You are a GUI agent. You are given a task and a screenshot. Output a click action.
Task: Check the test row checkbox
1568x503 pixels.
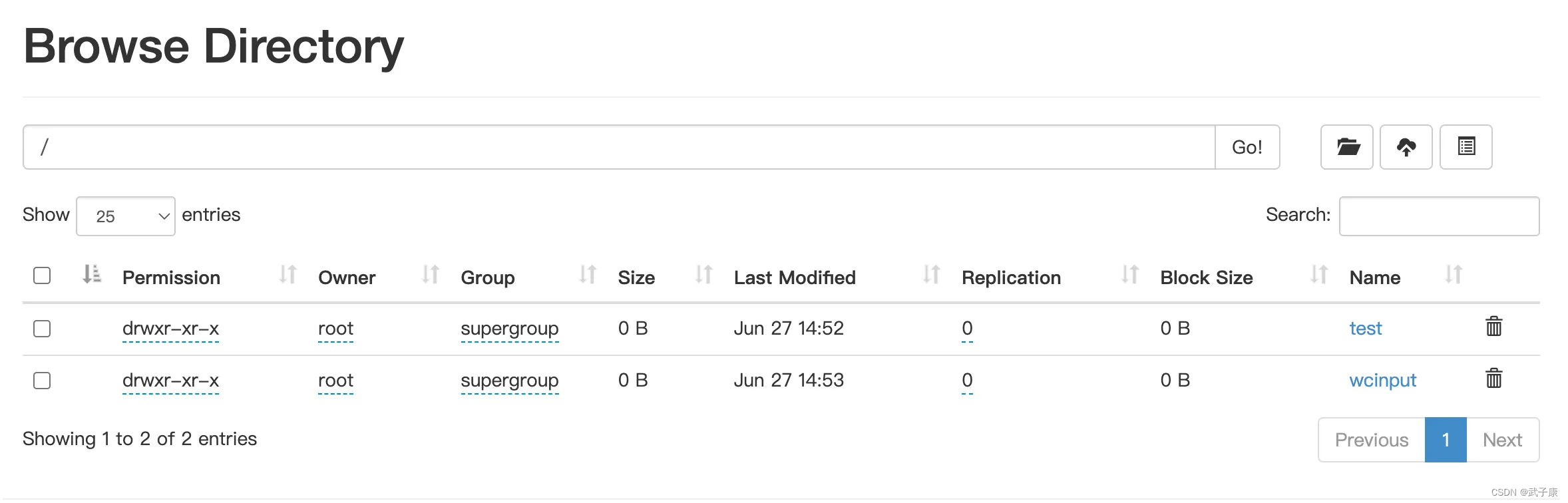[42, 329]
